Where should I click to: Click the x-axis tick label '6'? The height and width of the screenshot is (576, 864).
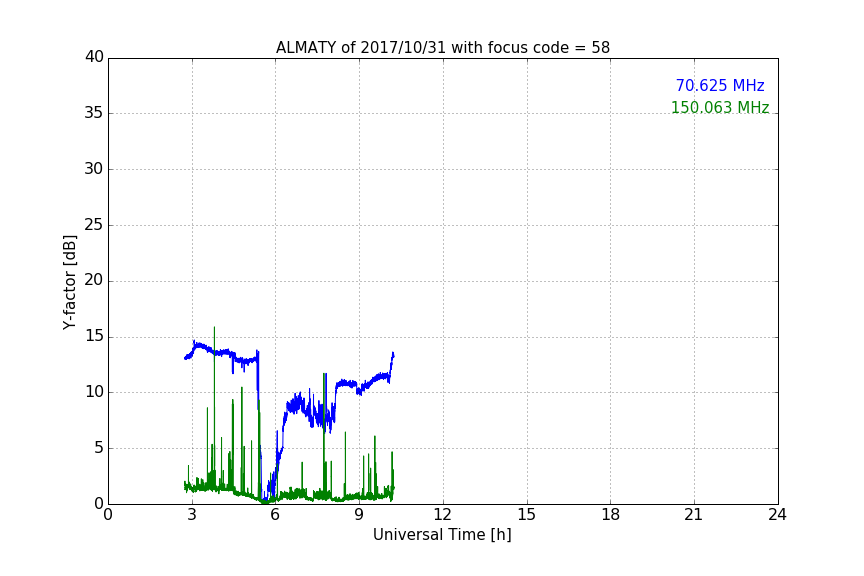point(275,515)
